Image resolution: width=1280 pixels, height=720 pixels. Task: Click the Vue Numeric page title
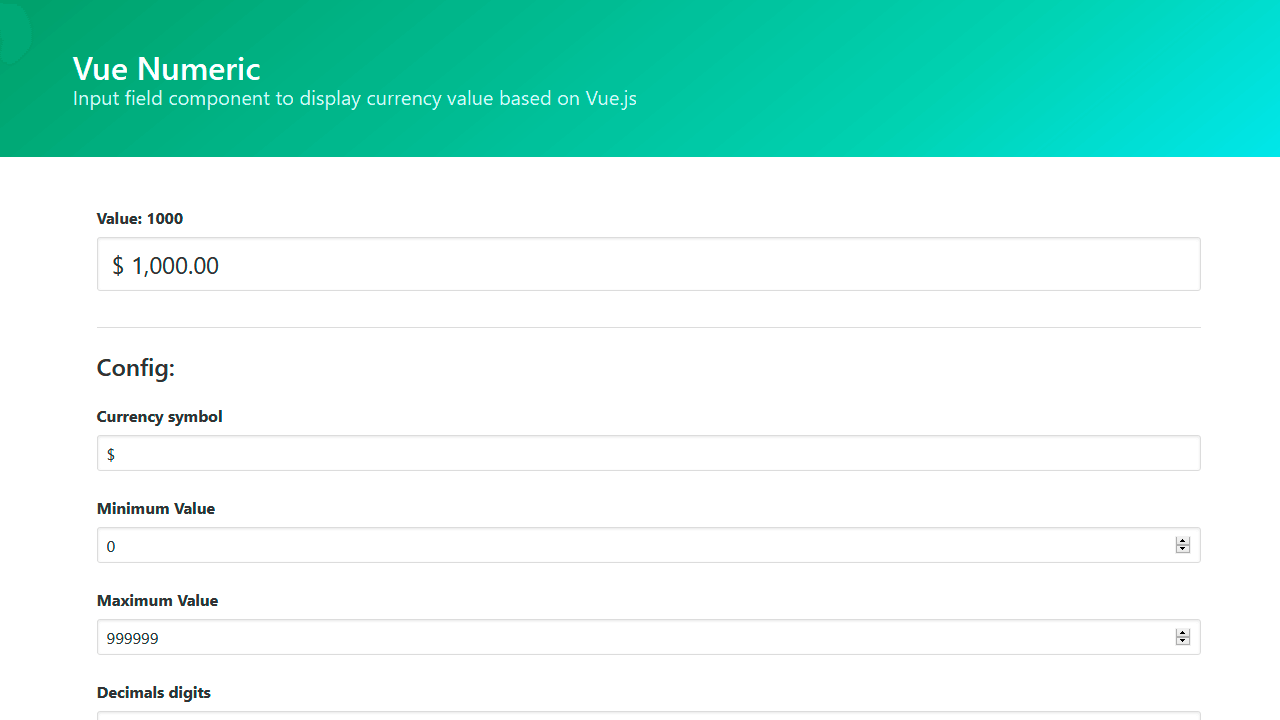pos(166,69)
